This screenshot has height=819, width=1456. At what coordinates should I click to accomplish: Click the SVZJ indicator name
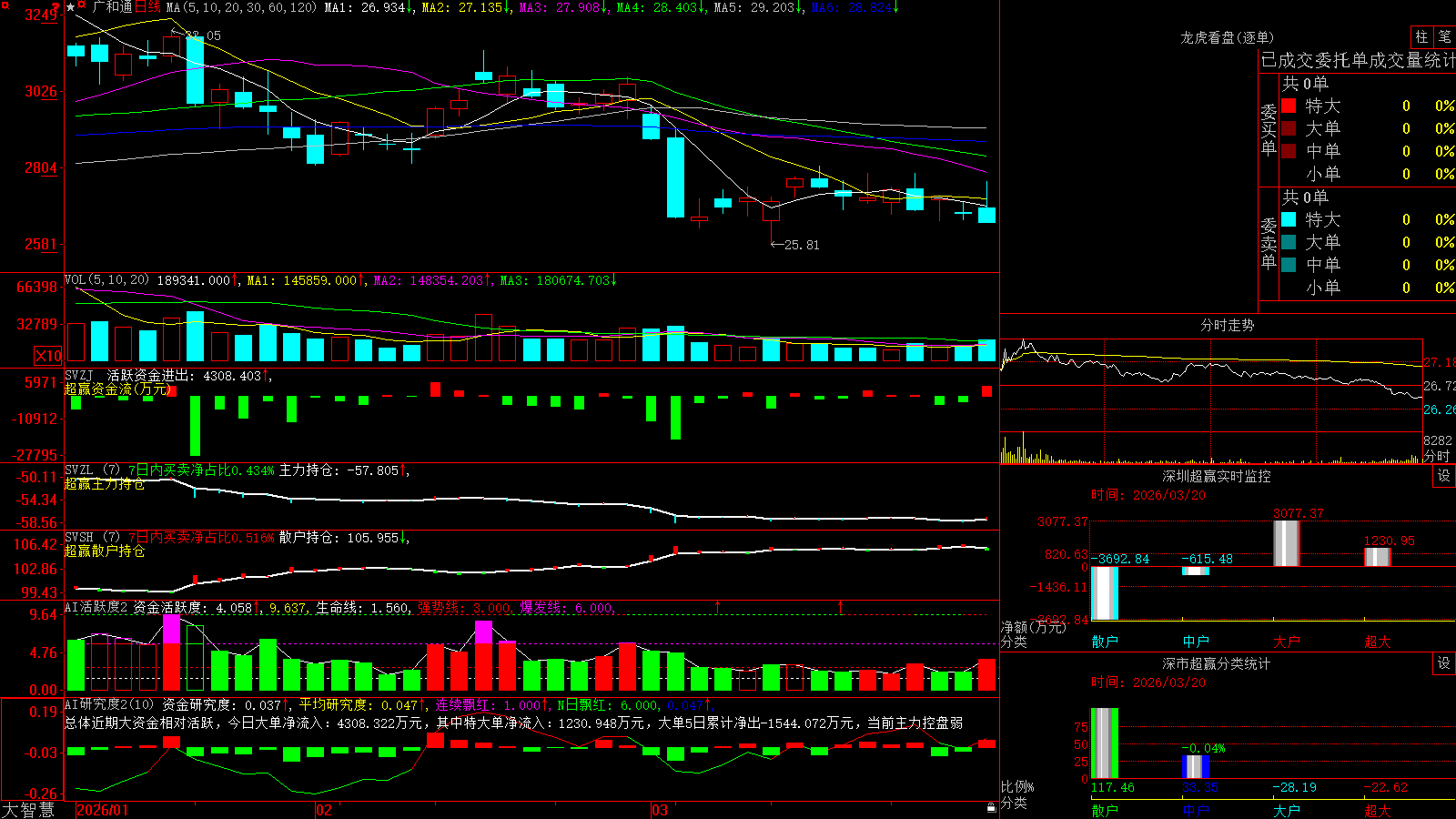coord(79,375)
